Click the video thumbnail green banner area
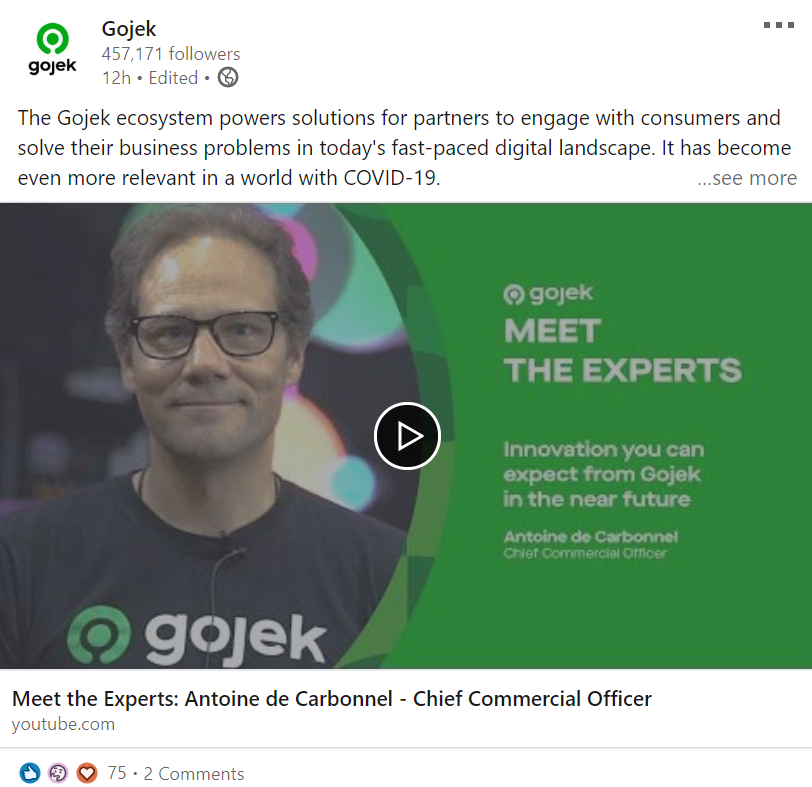 tap(621, 436)
